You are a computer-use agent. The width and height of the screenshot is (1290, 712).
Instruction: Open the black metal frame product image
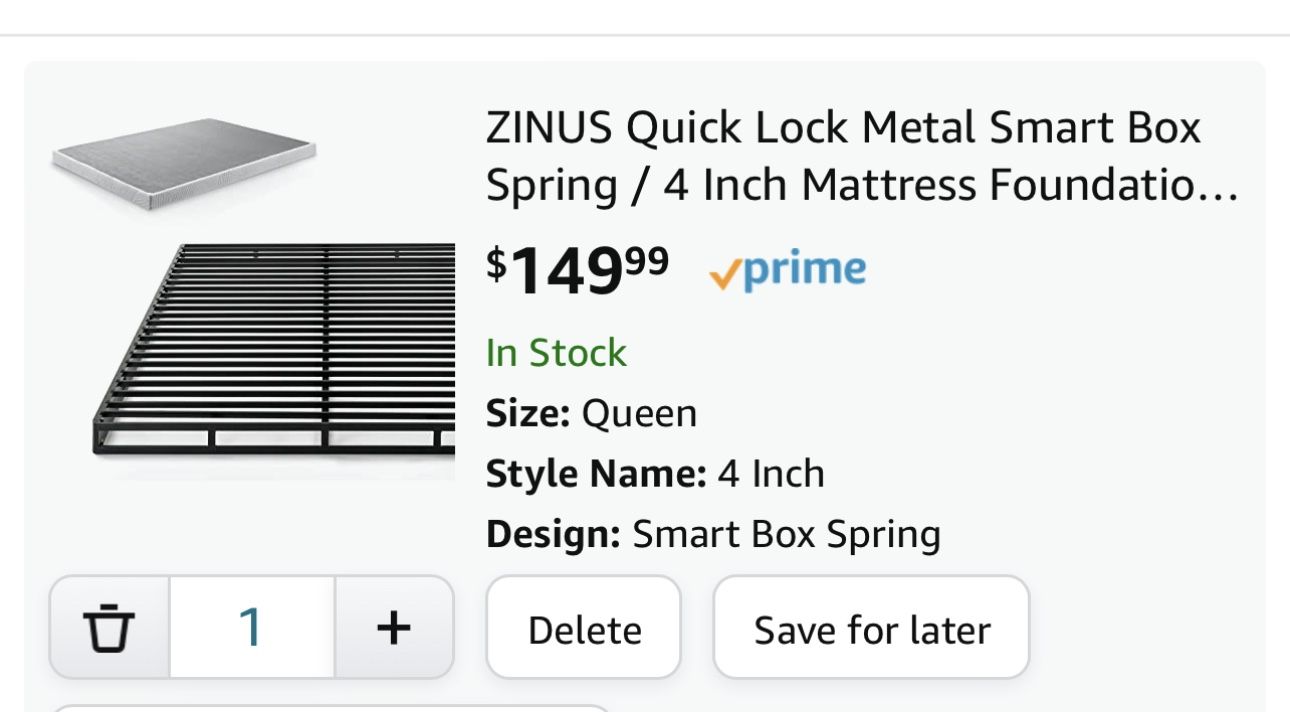coord(273,351)
